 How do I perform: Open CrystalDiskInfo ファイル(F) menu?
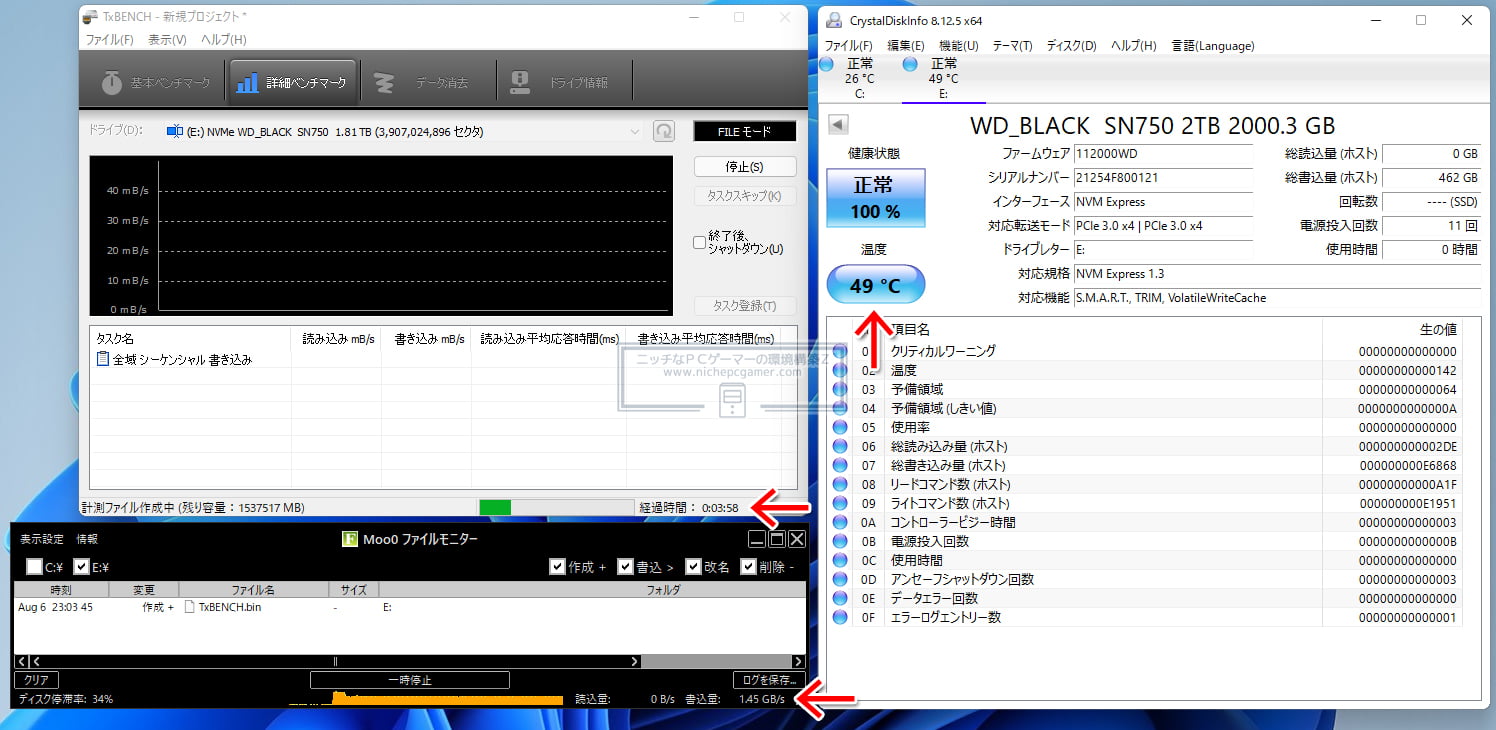click(848, 46)
